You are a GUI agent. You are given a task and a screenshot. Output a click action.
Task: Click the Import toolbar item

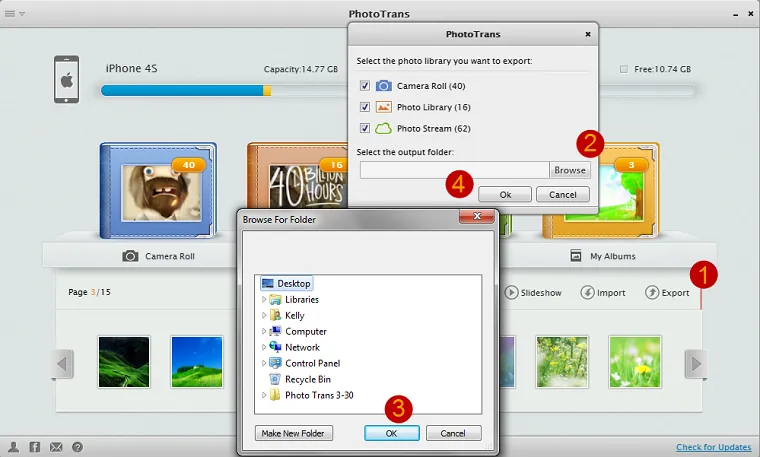coord(603,293)
